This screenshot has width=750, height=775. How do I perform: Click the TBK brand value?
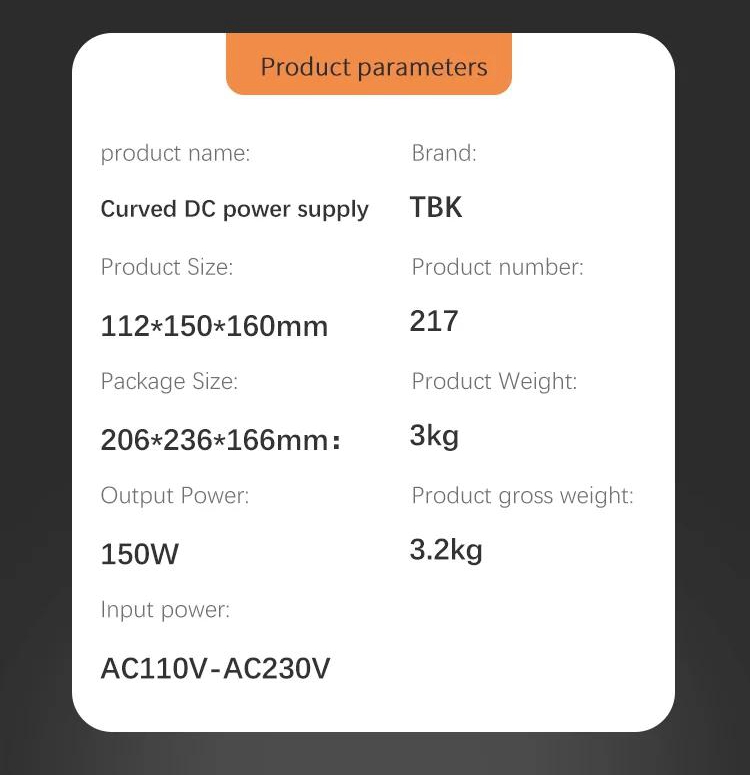[436, 207]
